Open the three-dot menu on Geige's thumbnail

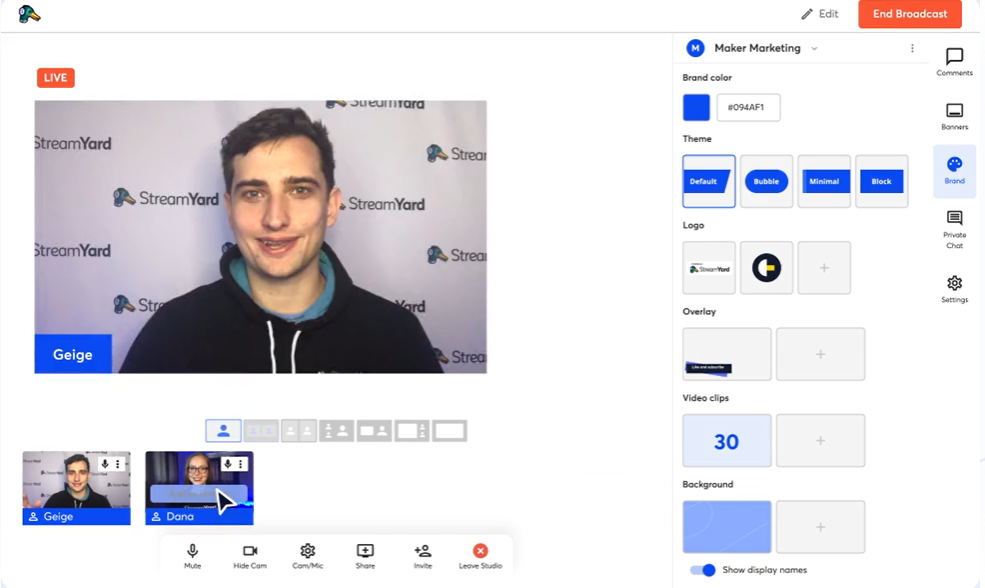(x=117, y=464)
